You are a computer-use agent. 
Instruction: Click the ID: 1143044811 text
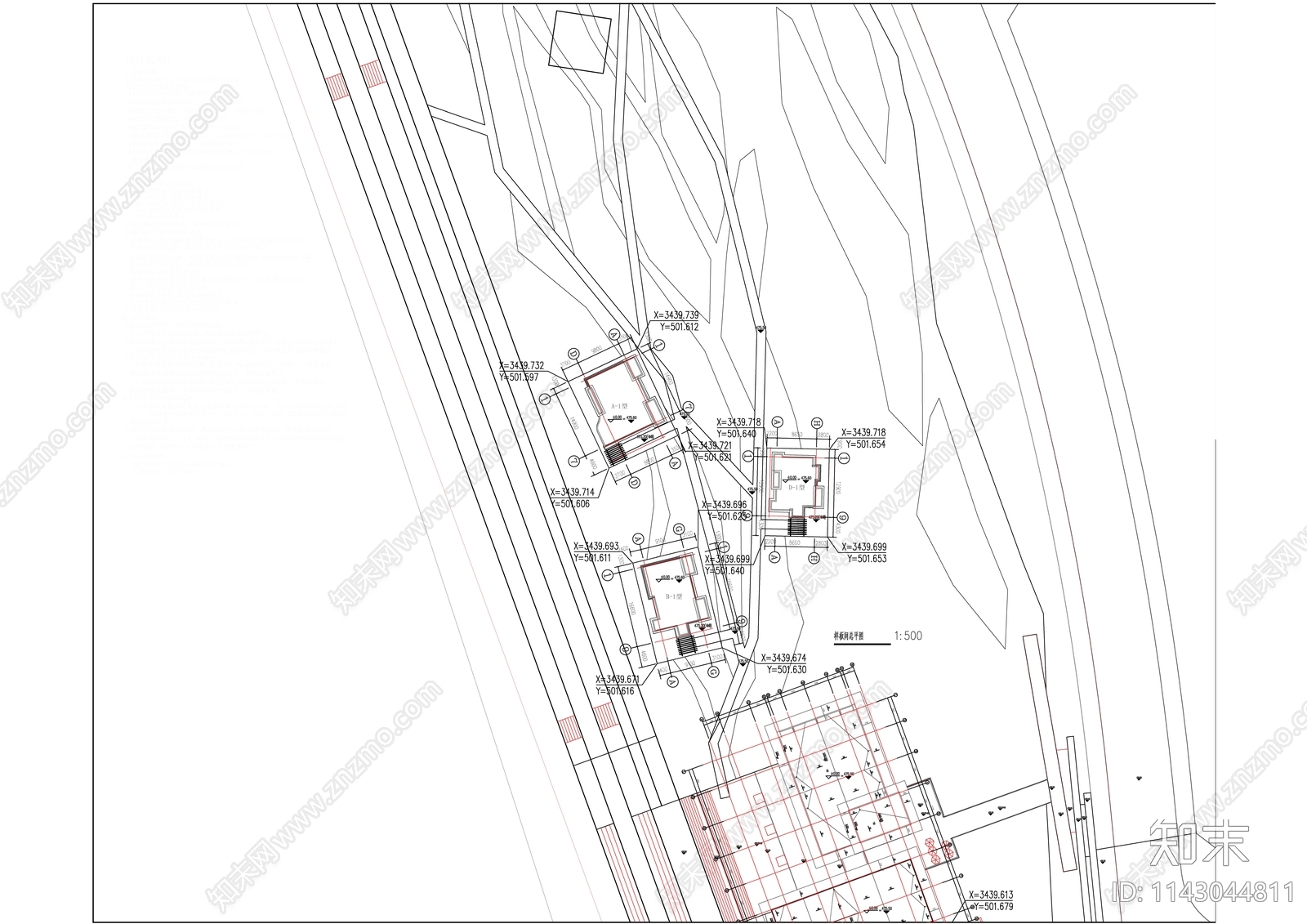click(1202, 891)
